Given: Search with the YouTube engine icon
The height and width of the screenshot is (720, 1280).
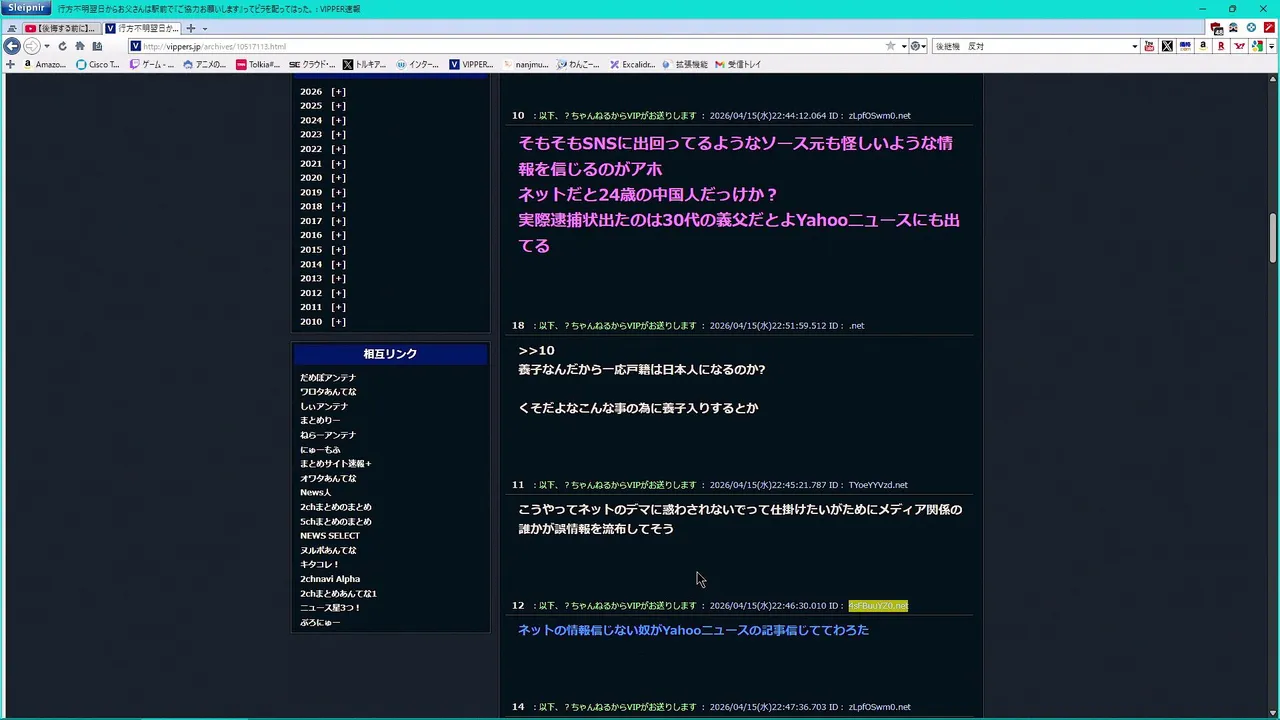Looking at the screenshot, I should click(x=1149, y=46).
